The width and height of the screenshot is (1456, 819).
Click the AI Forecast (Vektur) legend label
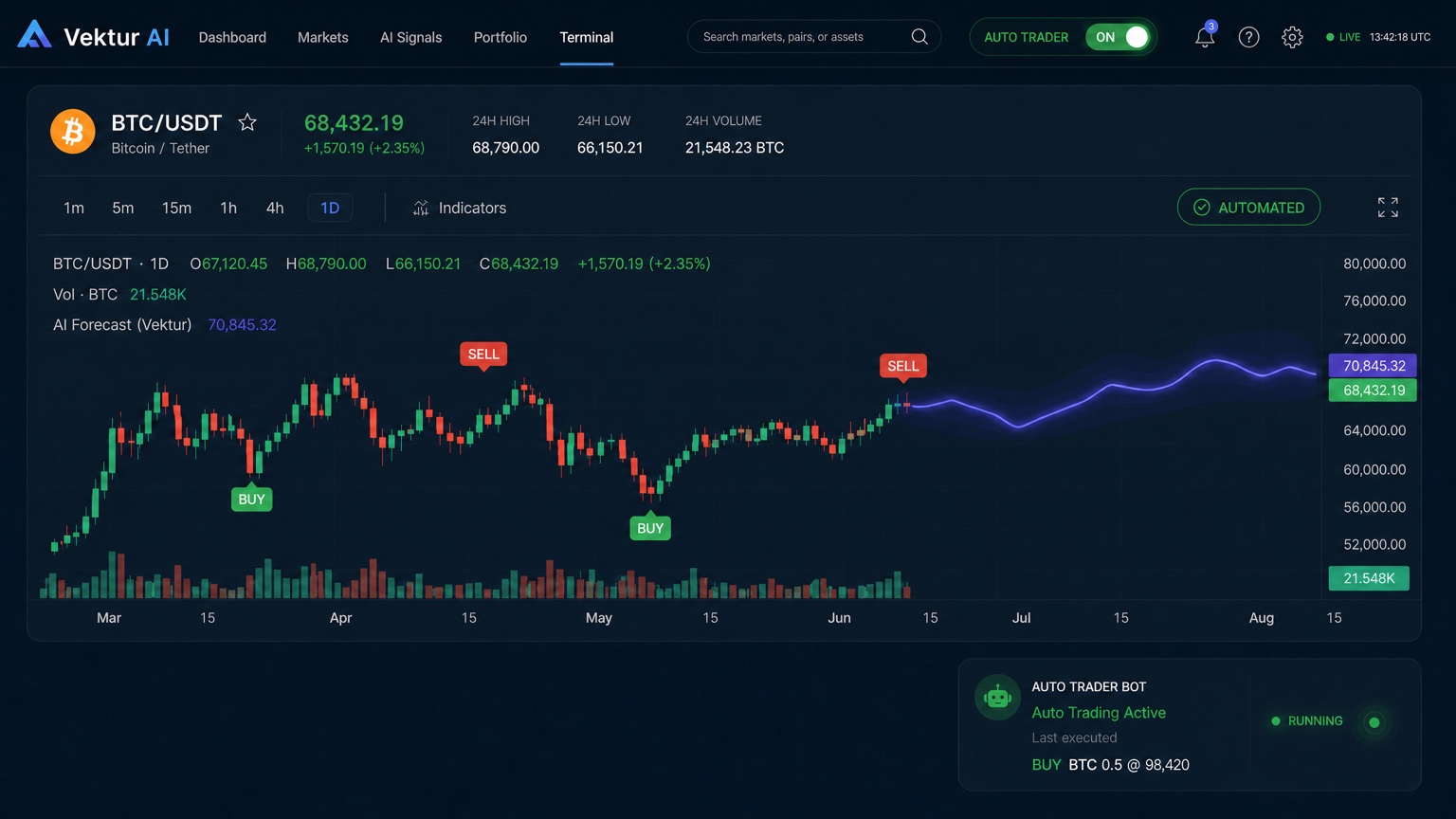pos(122,325)
